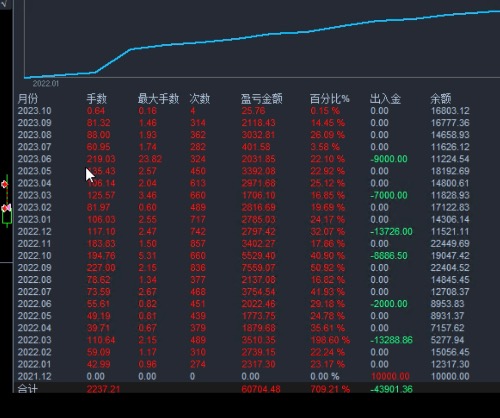Click balance 5277.94
Image resolution: width=500 pixels, height=418 pixels.
pos(447,340)
